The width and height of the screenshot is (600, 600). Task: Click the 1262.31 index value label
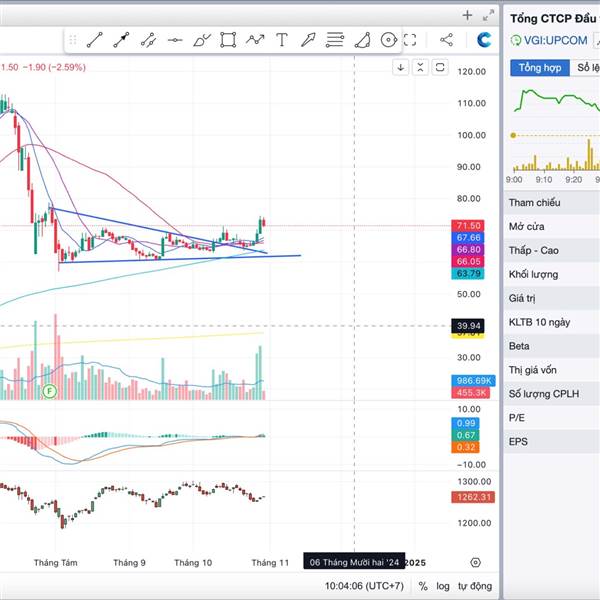(473, 497)
